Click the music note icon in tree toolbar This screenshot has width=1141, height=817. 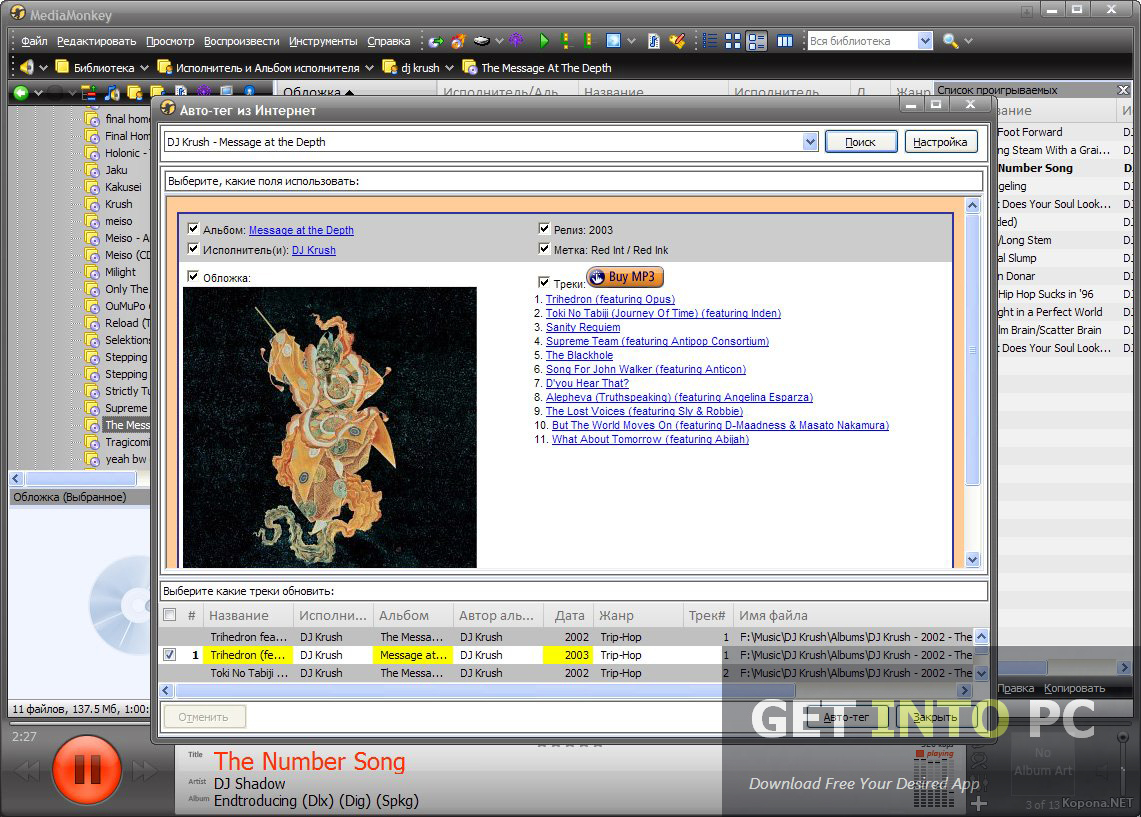(112, 92)
